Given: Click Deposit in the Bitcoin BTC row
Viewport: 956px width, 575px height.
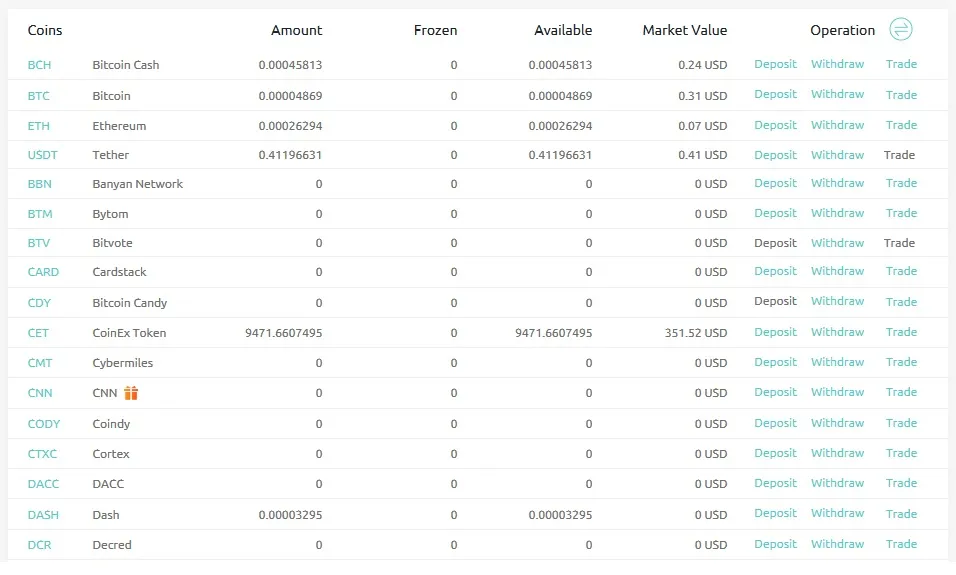Looking at the screenshot, I should point(776,94).
